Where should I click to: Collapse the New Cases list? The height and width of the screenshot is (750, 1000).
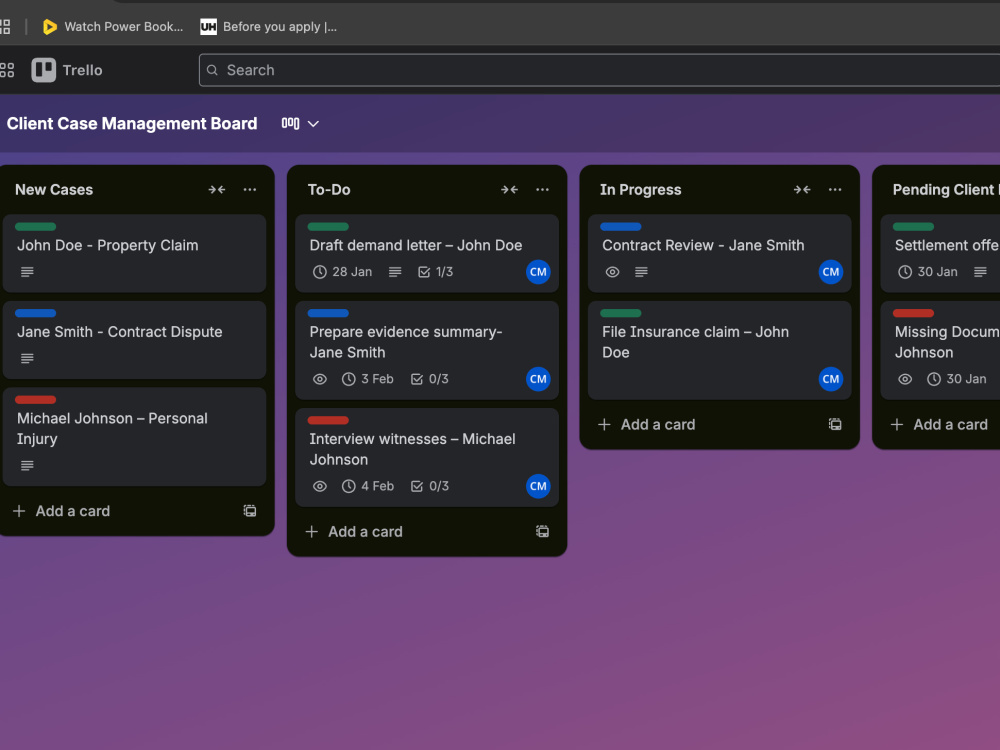tap(217, 189)
